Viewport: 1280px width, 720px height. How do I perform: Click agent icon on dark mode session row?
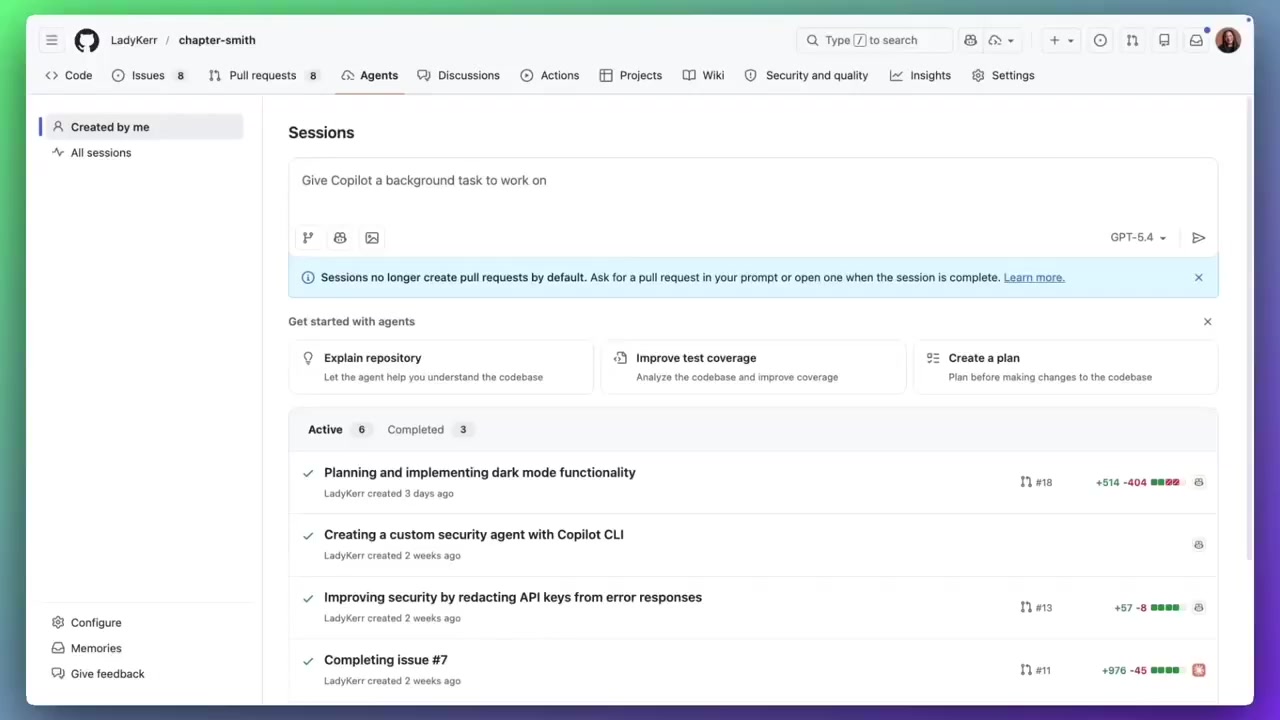pyautogui.click(x=1198, y=482)
